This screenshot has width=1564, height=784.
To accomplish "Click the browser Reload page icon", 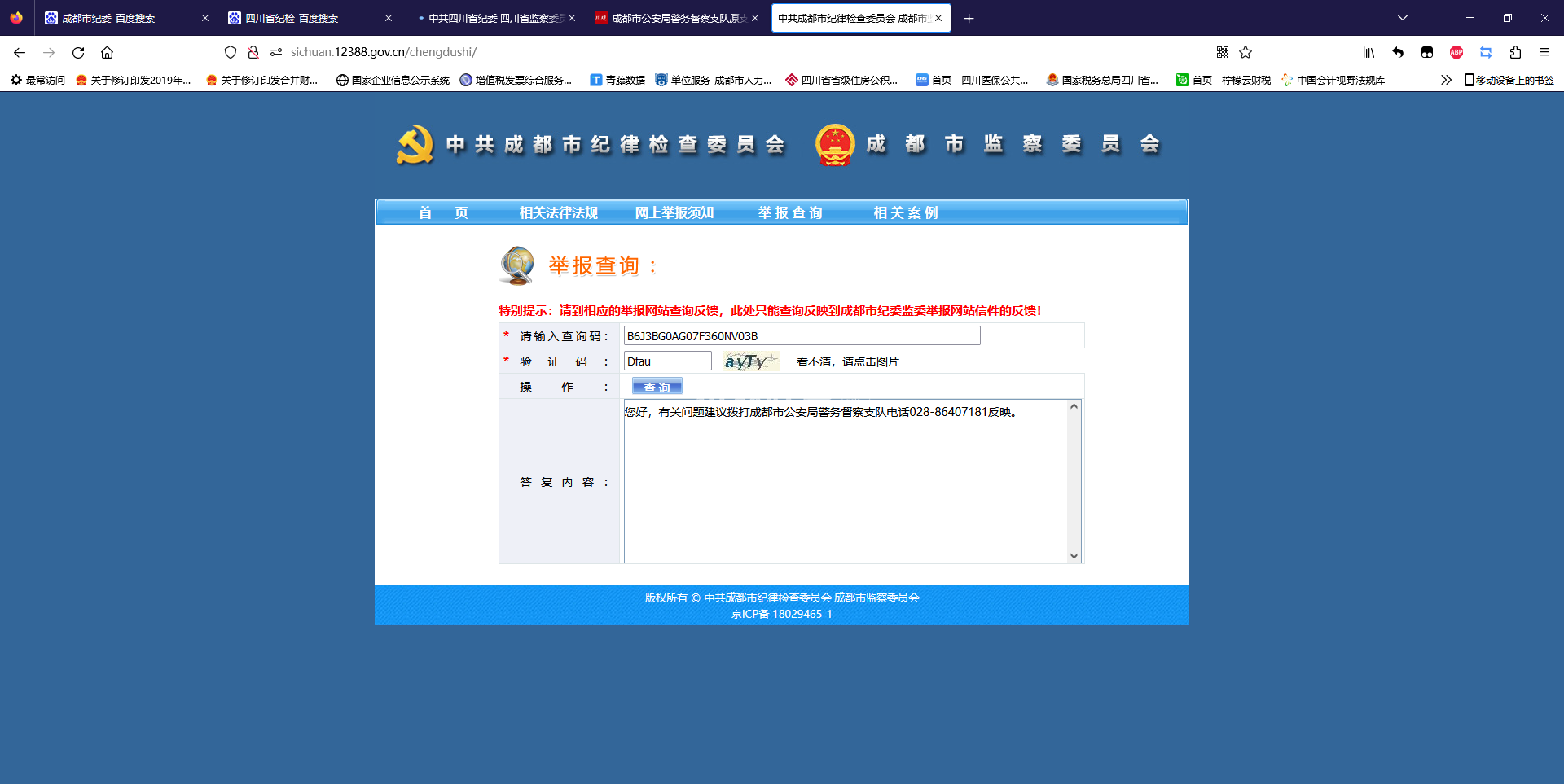I will (78, 52).
